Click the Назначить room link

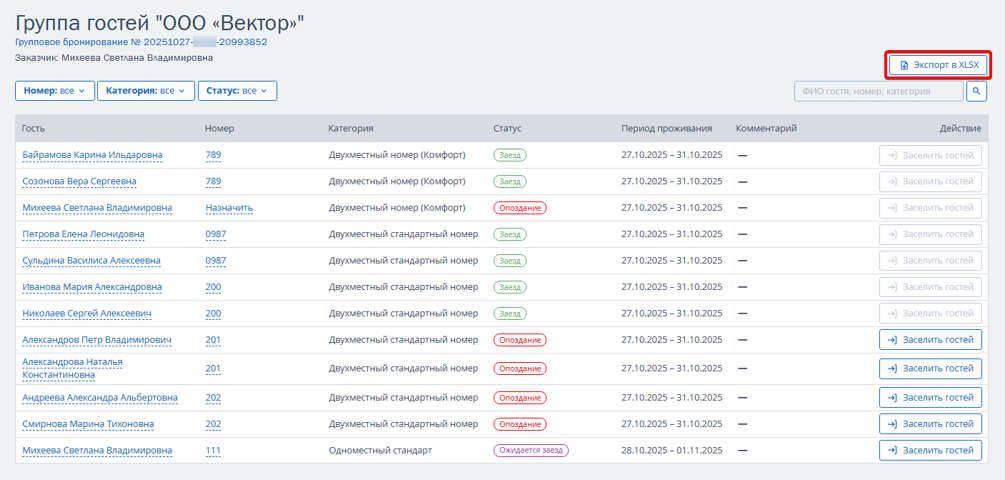pos(229,208)
